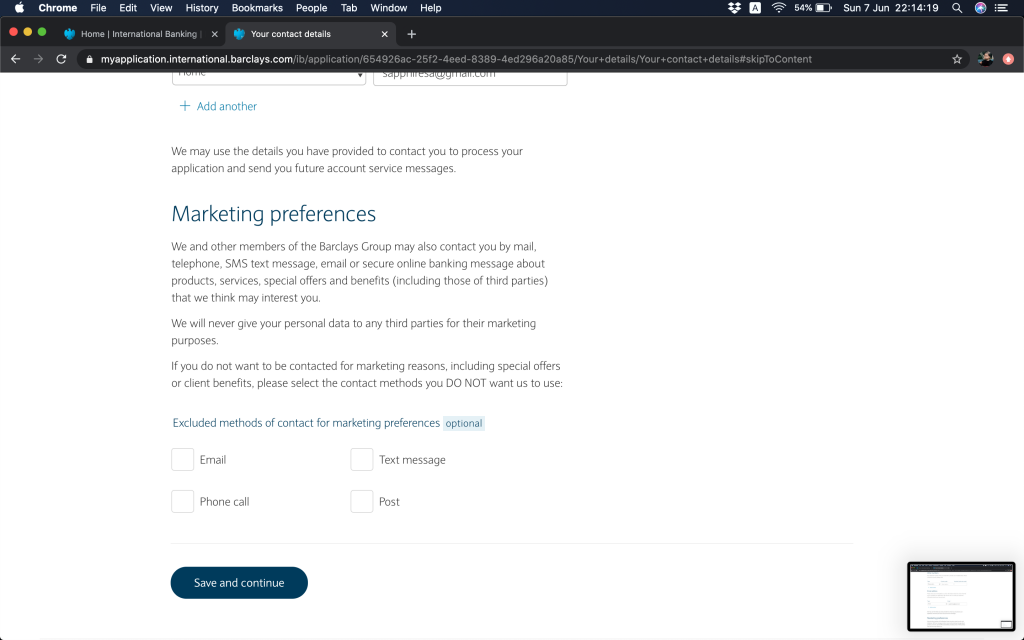Viewport: 1024px width, 640px height.
Task: Open Spotlight search magnifier icon
Action: point(957,8)
